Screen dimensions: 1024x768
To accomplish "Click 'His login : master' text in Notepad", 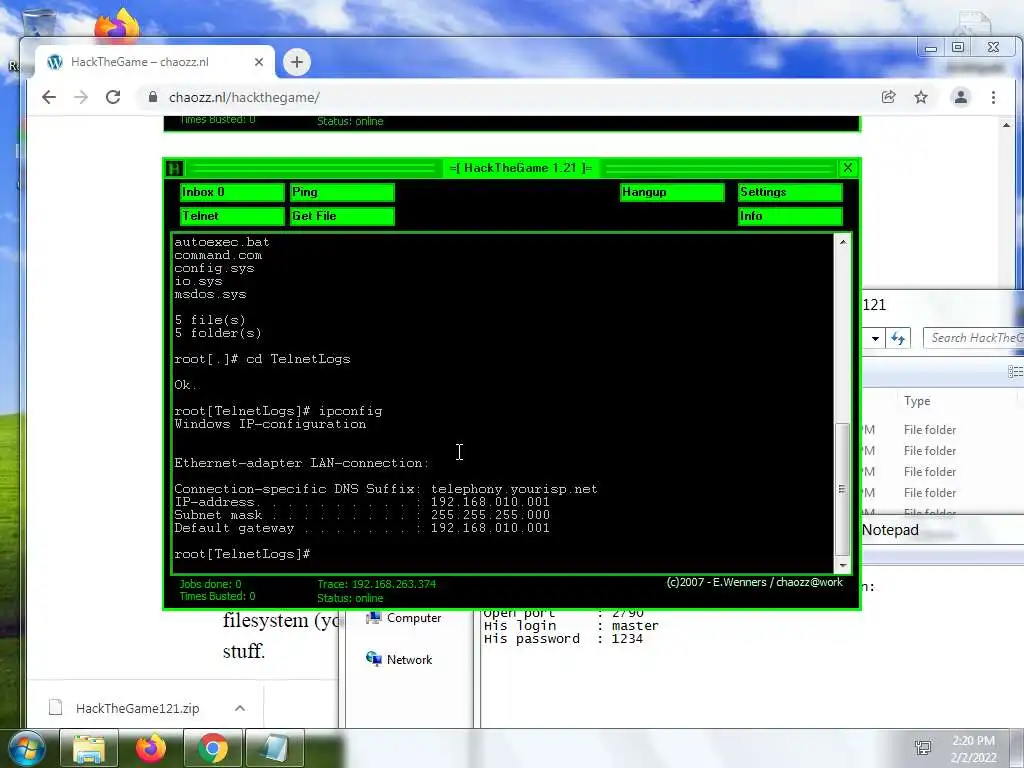I will click(571, 626).
